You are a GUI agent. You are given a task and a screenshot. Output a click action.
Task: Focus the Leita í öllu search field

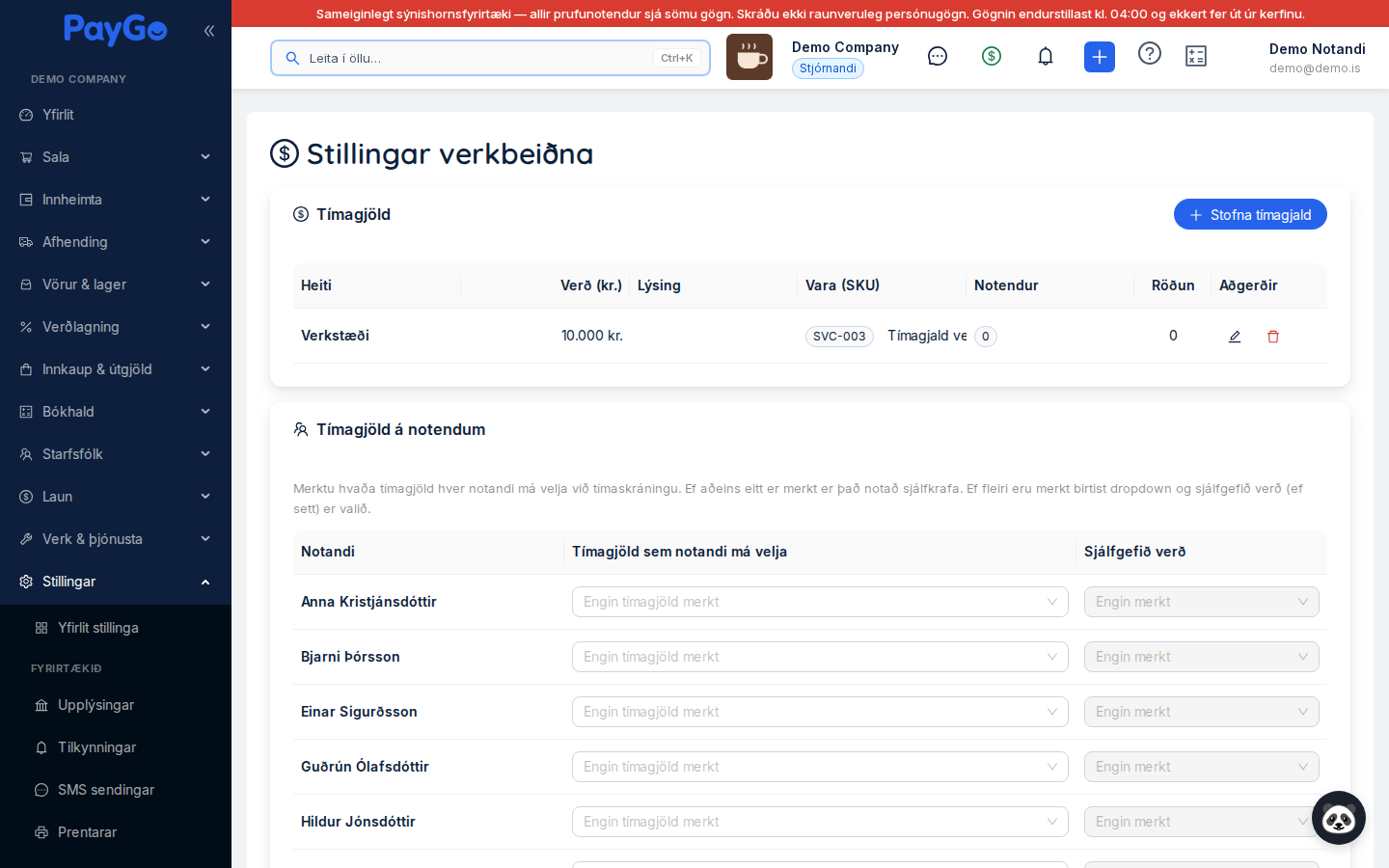pyautogui.click(x=490, y=58)
